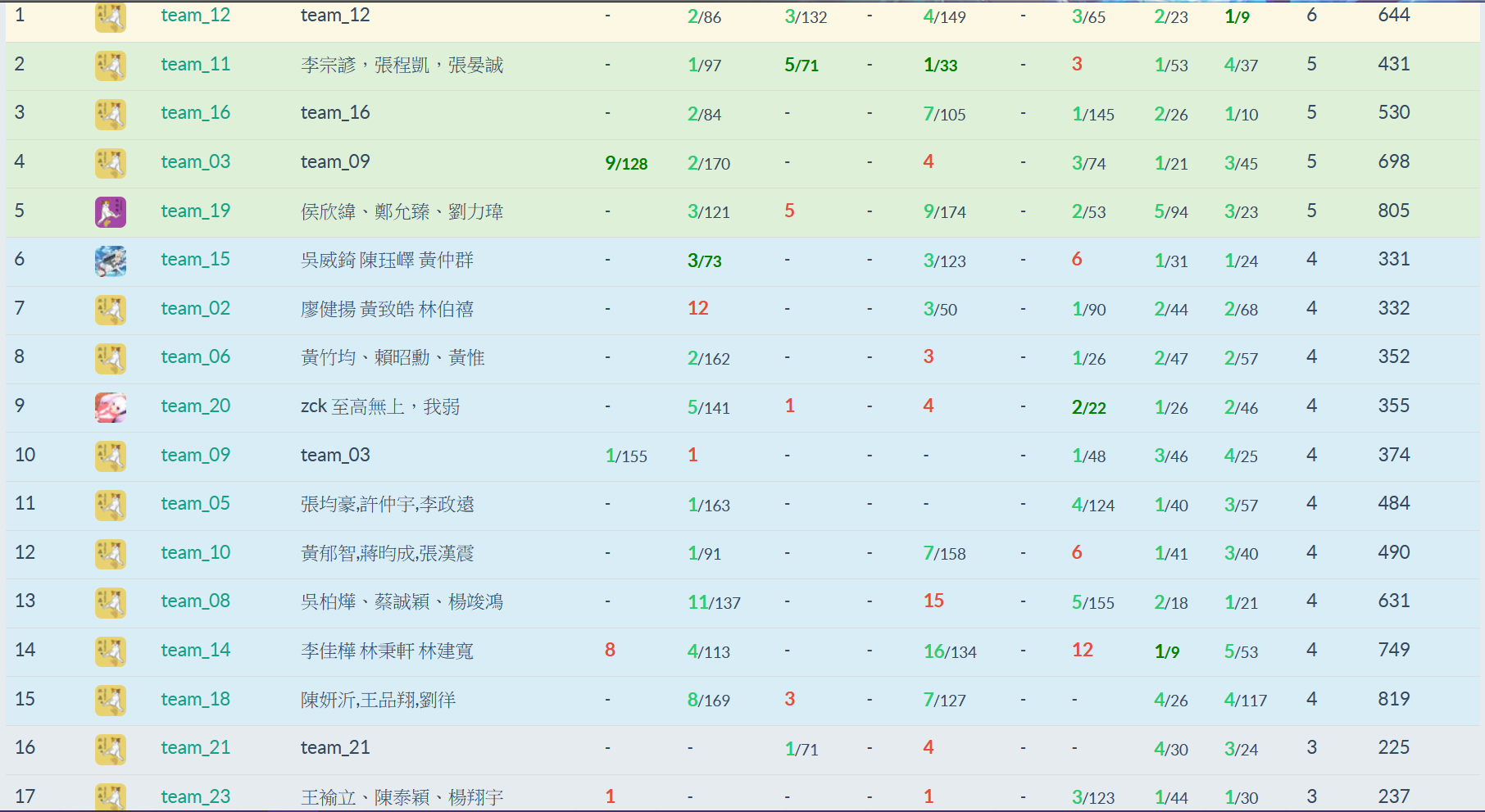The height and width of the screenshot is (812, 1485).
Task: Click team_10's 7/158 result cell
Action: pos(944,553)
